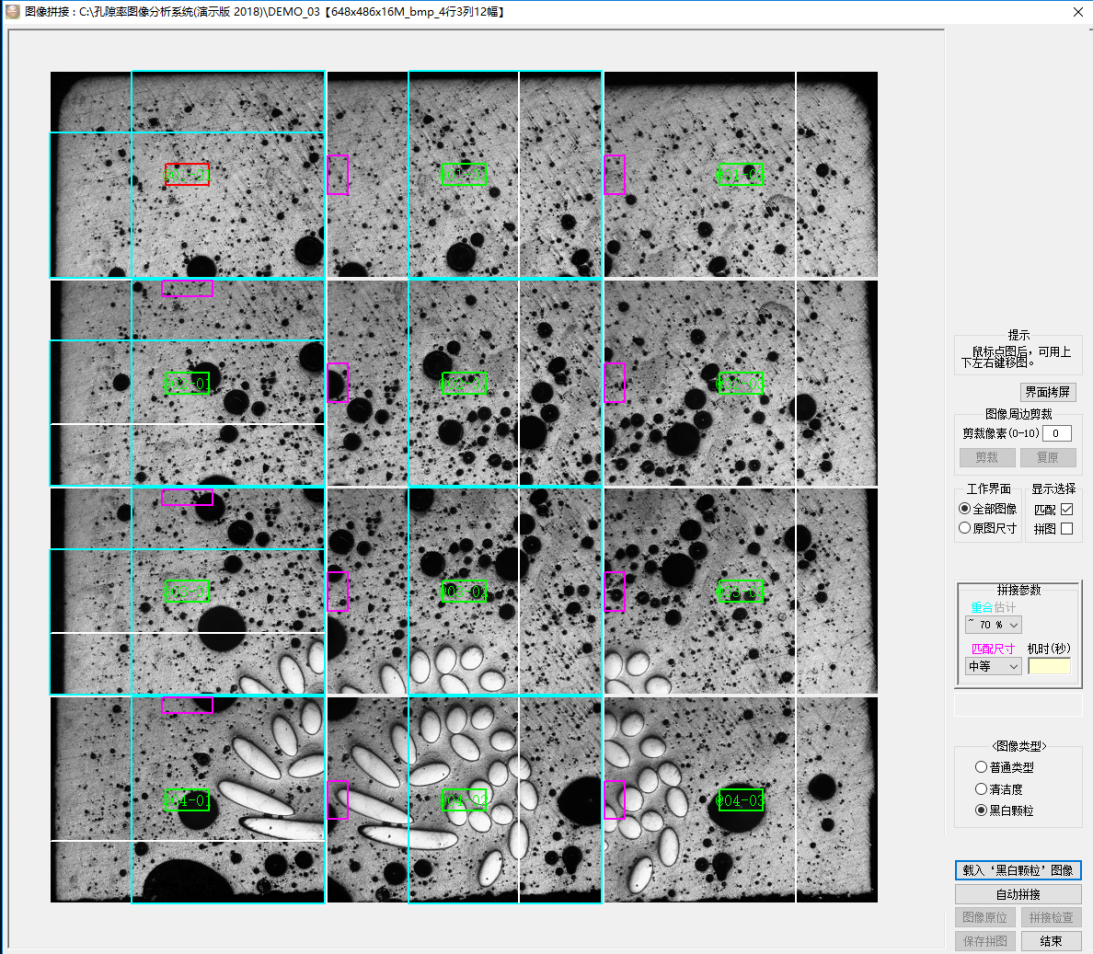Click the app icon in the title bar

pos(11,12)
